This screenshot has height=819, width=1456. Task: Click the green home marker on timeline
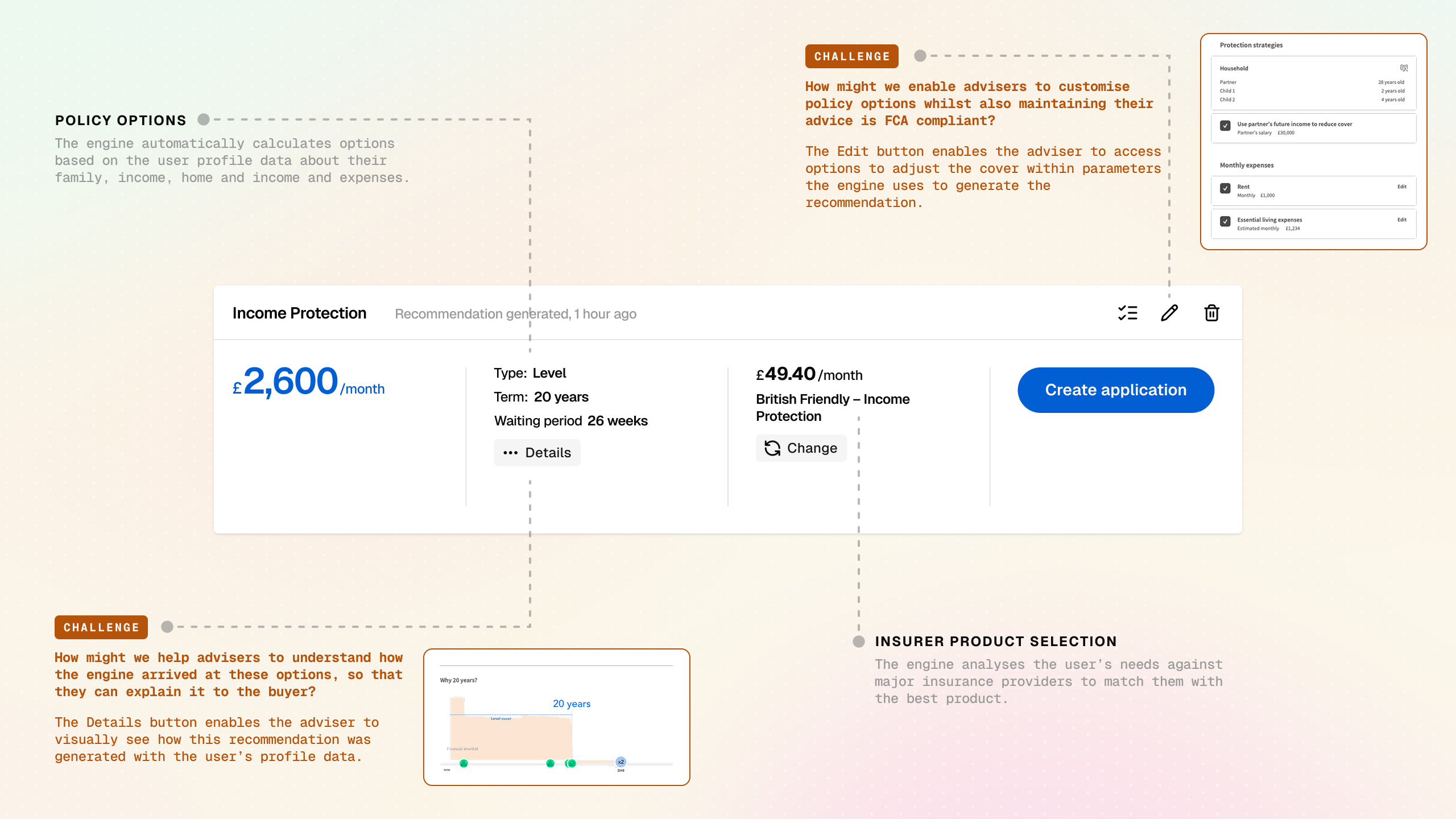[x=571, y=763]
